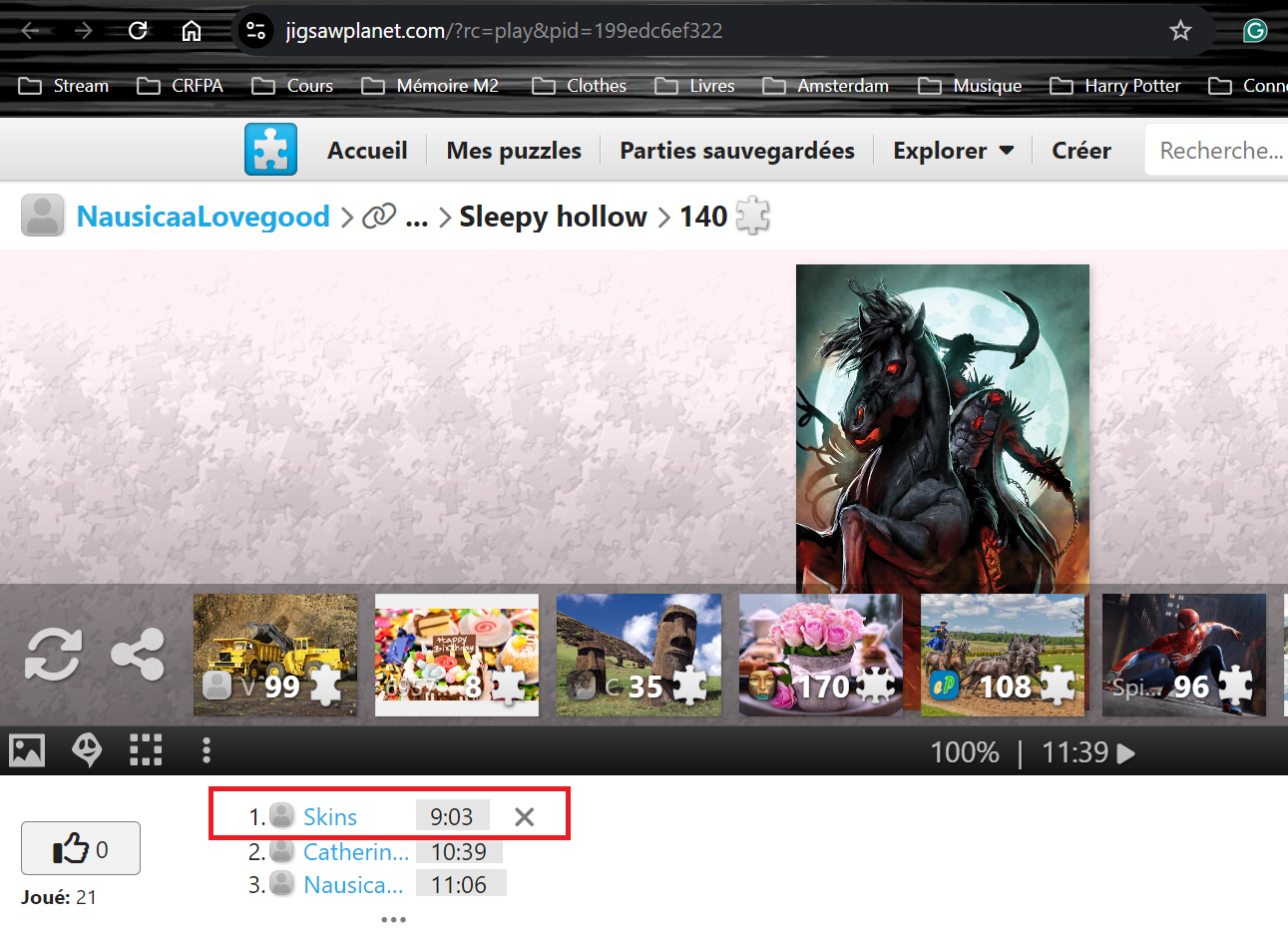Image resolution: width=1288 pixels, height=939 pixels.
Task: Open the browser home page
Action: pos(192,31)
